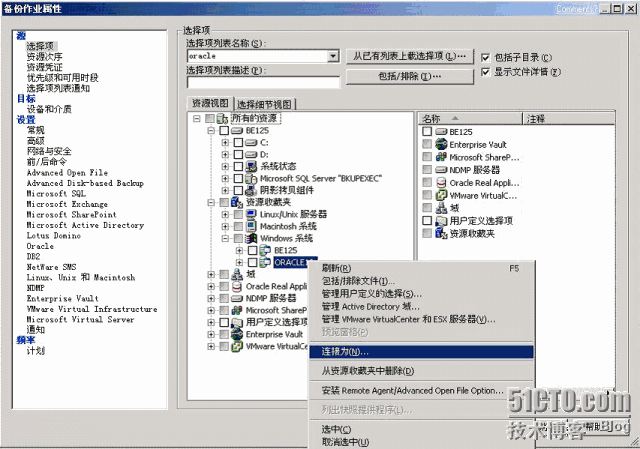
Task: Click the 注释 column header
Action: (569, 119)
